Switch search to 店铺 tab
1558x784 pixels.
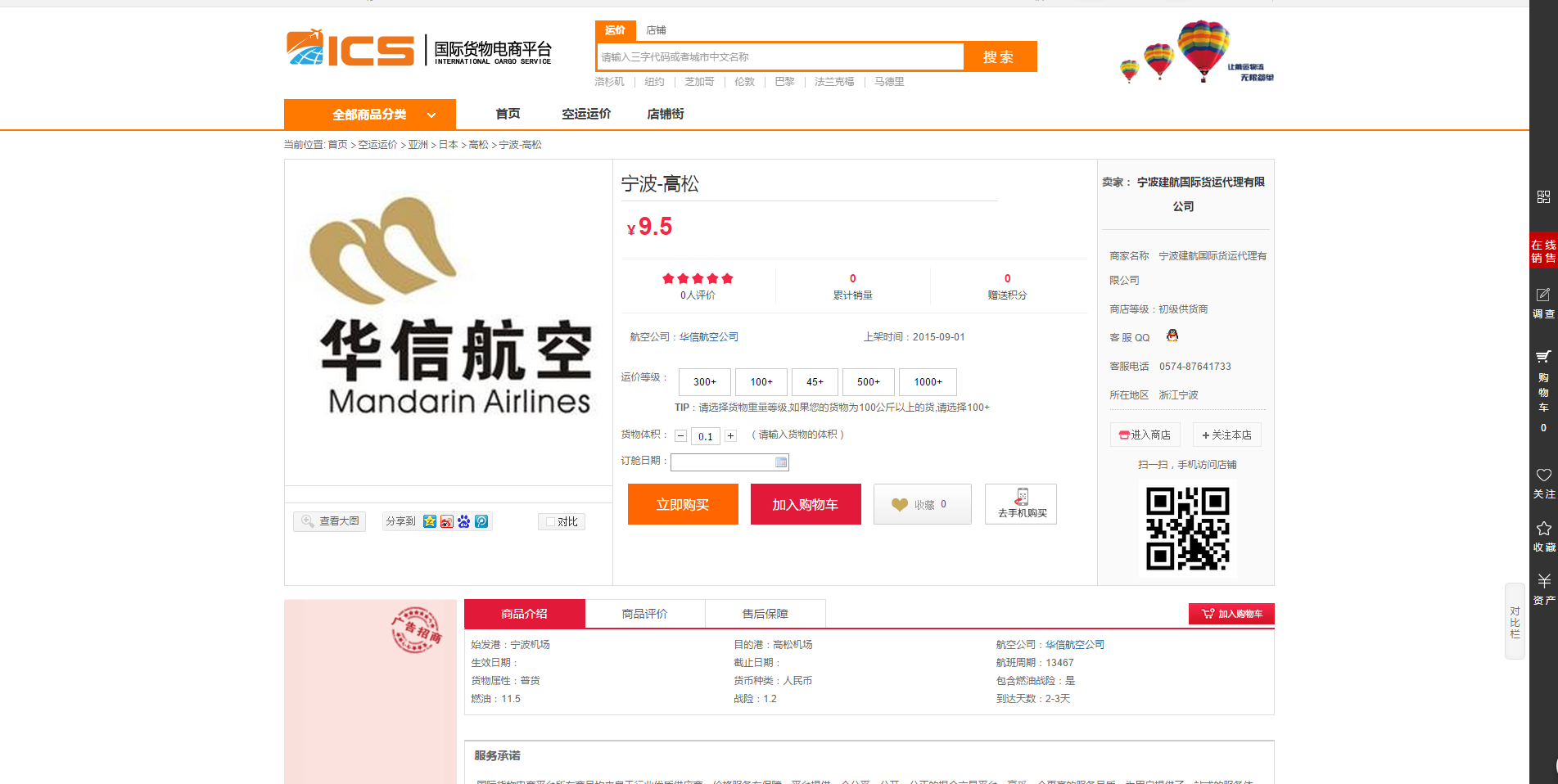coord(656,30)
